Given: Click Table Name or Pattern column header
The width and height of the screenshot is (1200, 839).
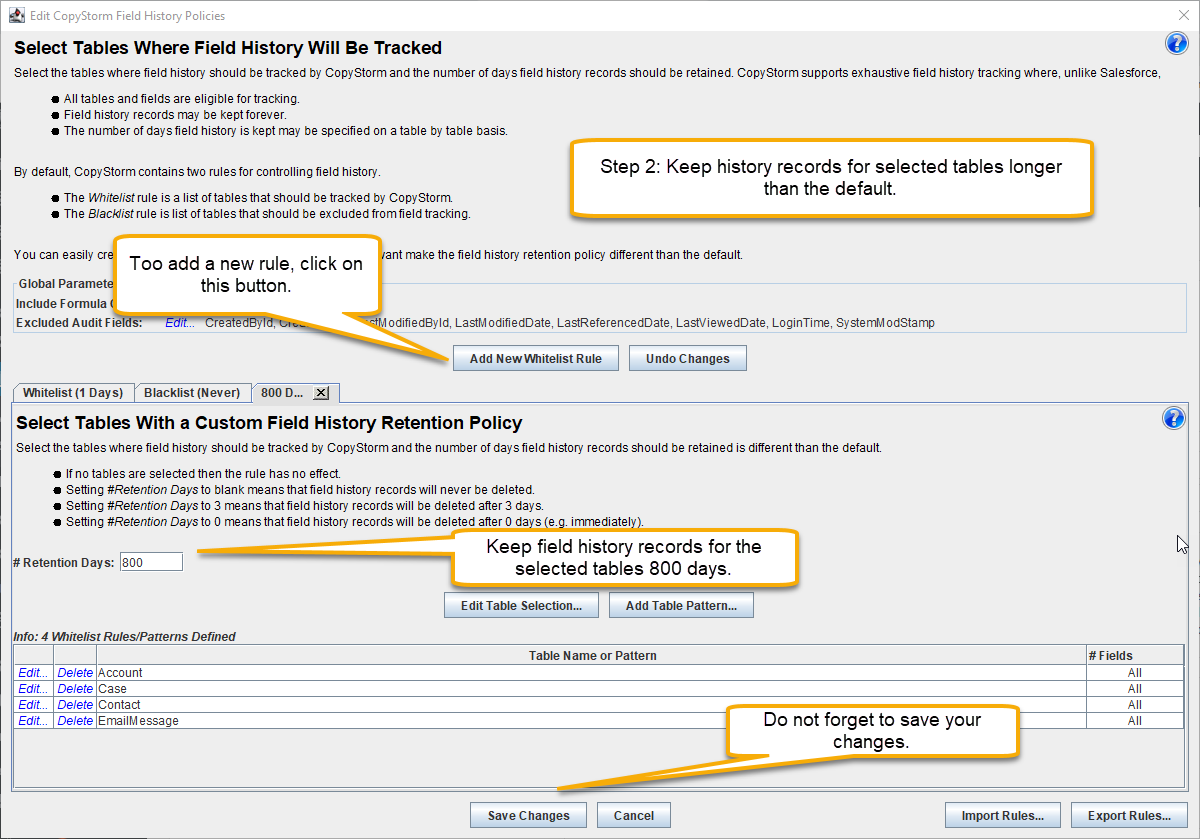Looking at the screenshot, I should pyautogui.click(x=592, y=655).
